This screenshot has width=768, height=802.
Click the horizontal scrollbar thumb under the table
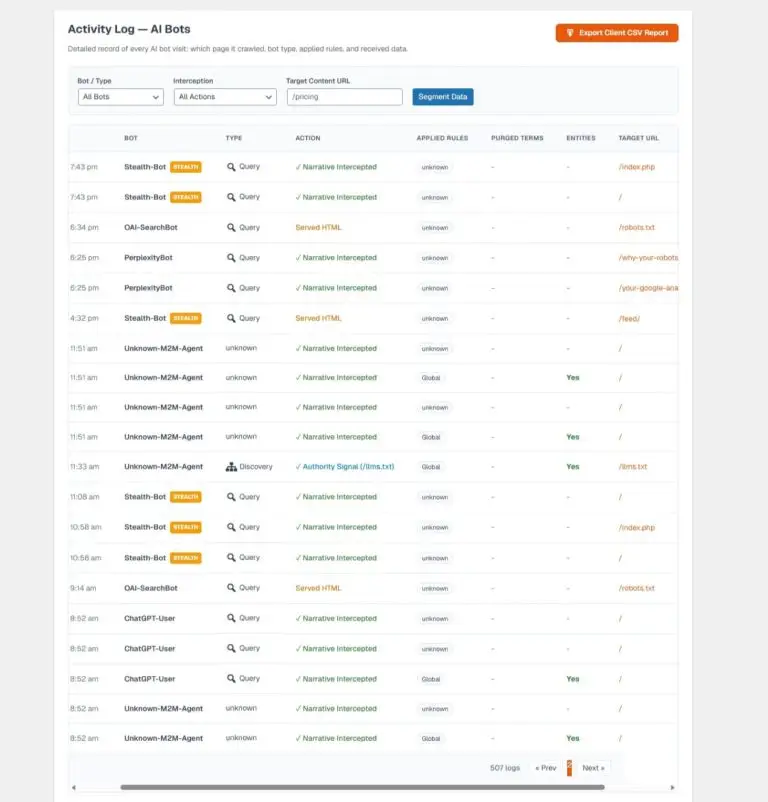(x=362, y=788)
